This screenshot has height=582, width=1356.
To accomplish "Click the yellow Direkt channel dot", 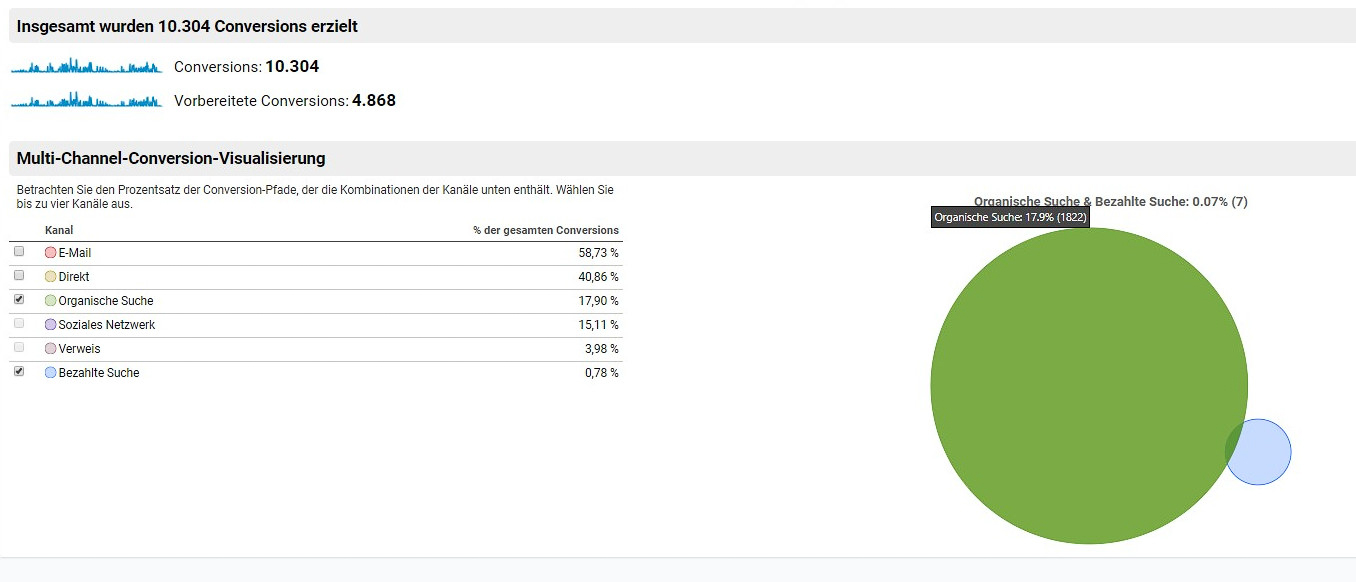I will pos(51,277).
